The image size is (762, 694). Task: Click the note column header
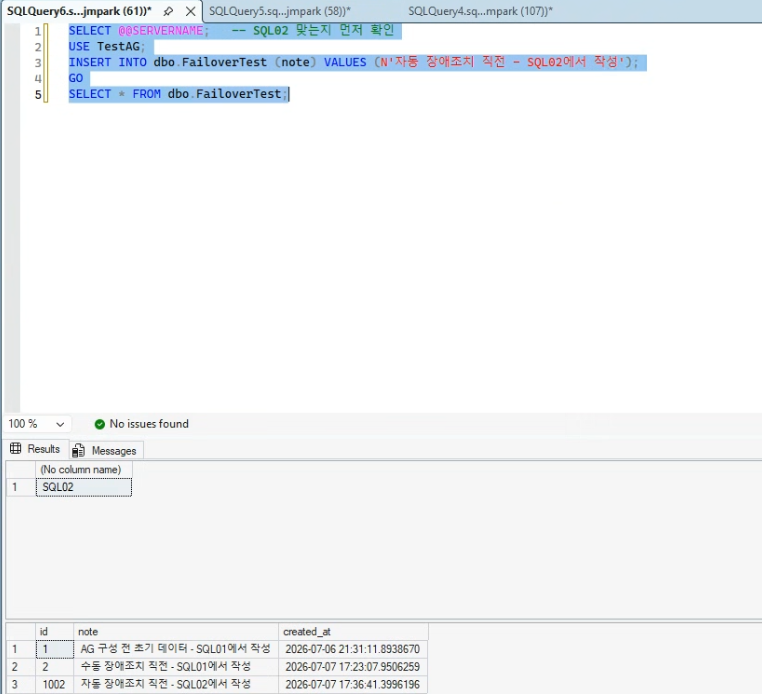pyautogui.click(x=176, y=632)
